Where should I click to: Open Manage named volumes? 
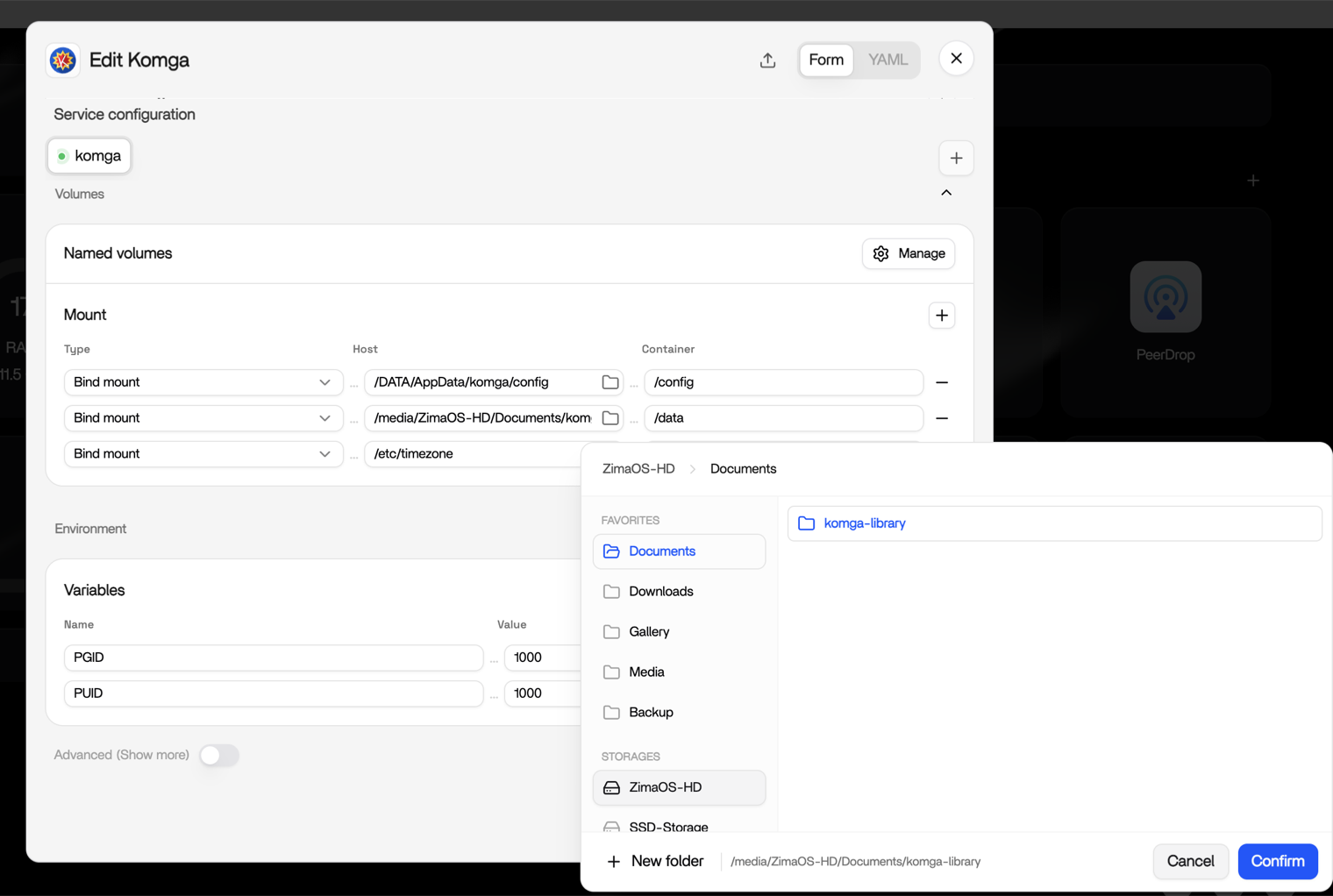coord(909,253)
